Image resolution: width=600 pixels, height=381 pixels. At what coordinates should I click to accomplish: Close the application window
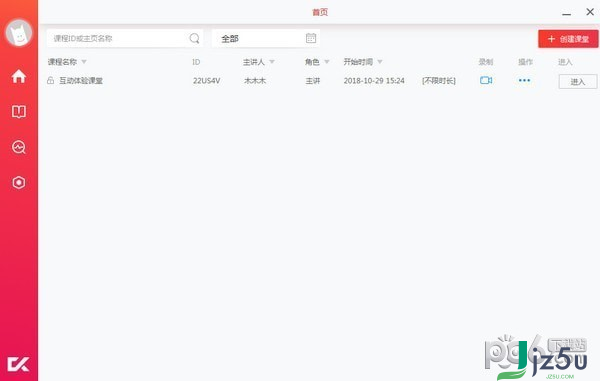[590, 12]
